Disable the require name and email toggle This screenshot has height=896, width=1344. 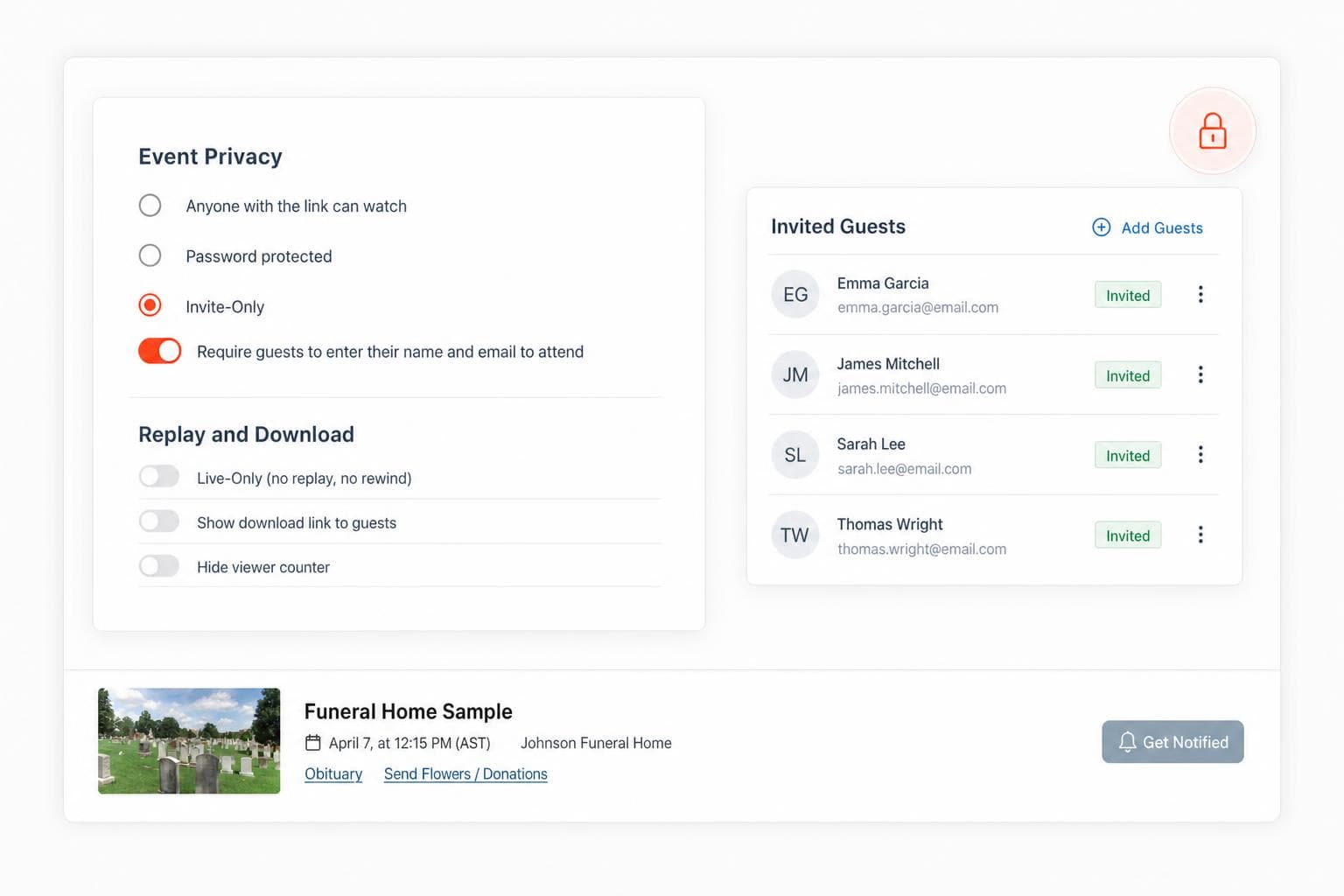[x=159, y=351]
